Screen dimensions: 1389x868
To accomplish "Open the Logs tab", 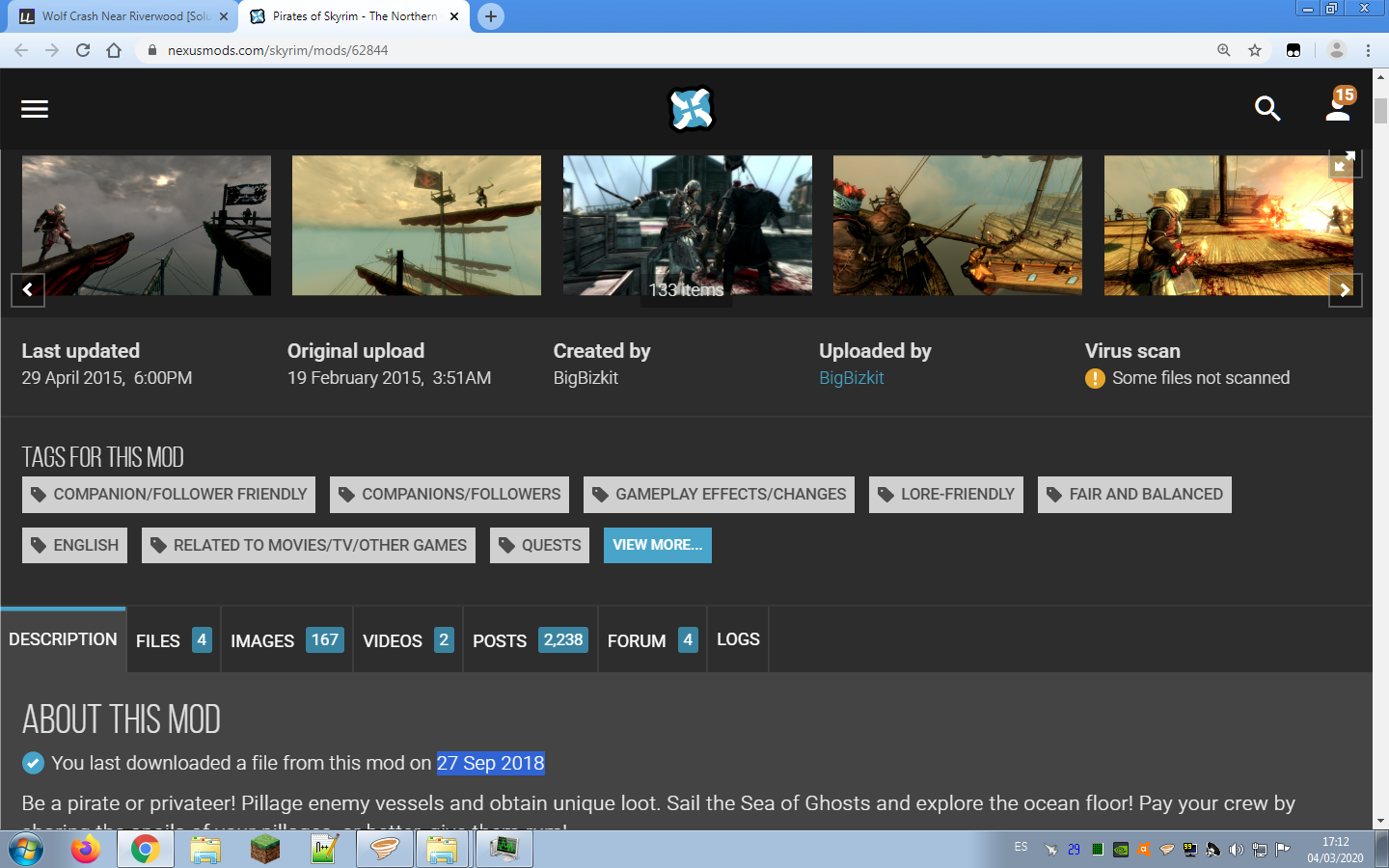I will [738, 639].
